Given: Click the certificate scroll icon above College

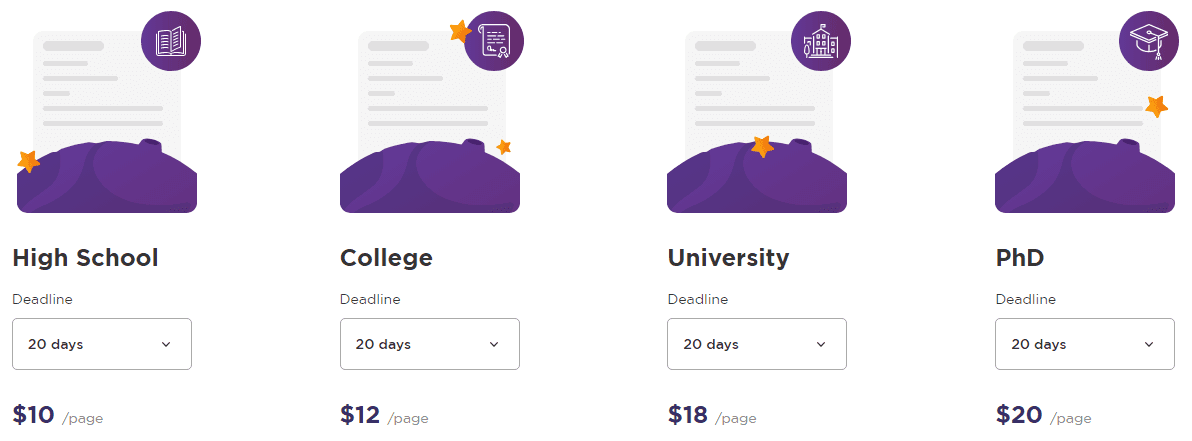Looking at the screenshot, I should [x=495, y=41].
